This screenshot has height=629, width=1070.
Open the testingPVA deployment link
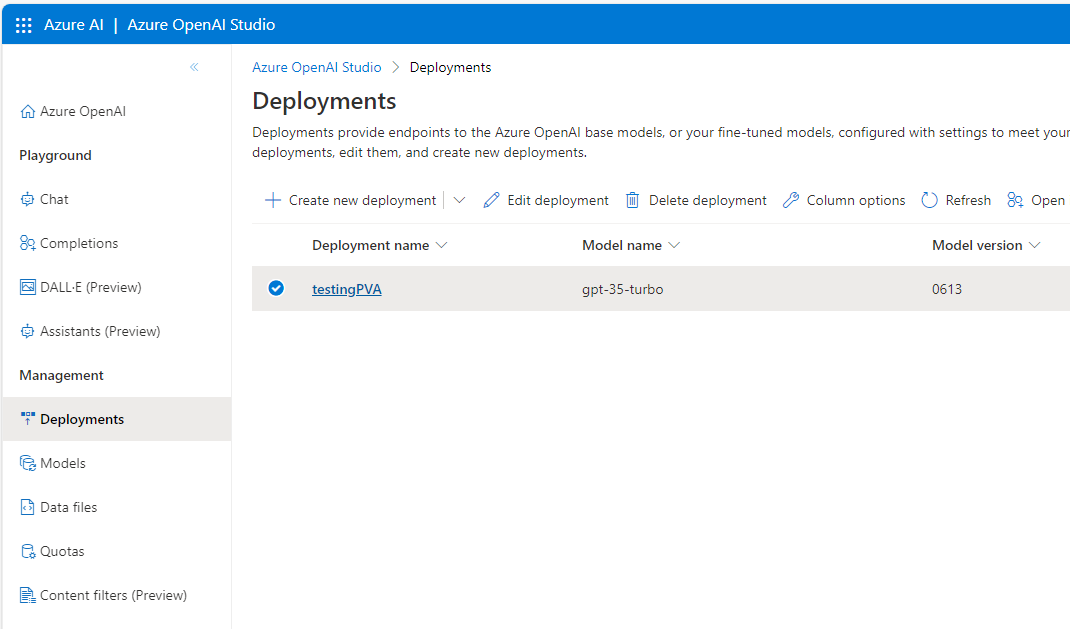(x=347, y=289)
